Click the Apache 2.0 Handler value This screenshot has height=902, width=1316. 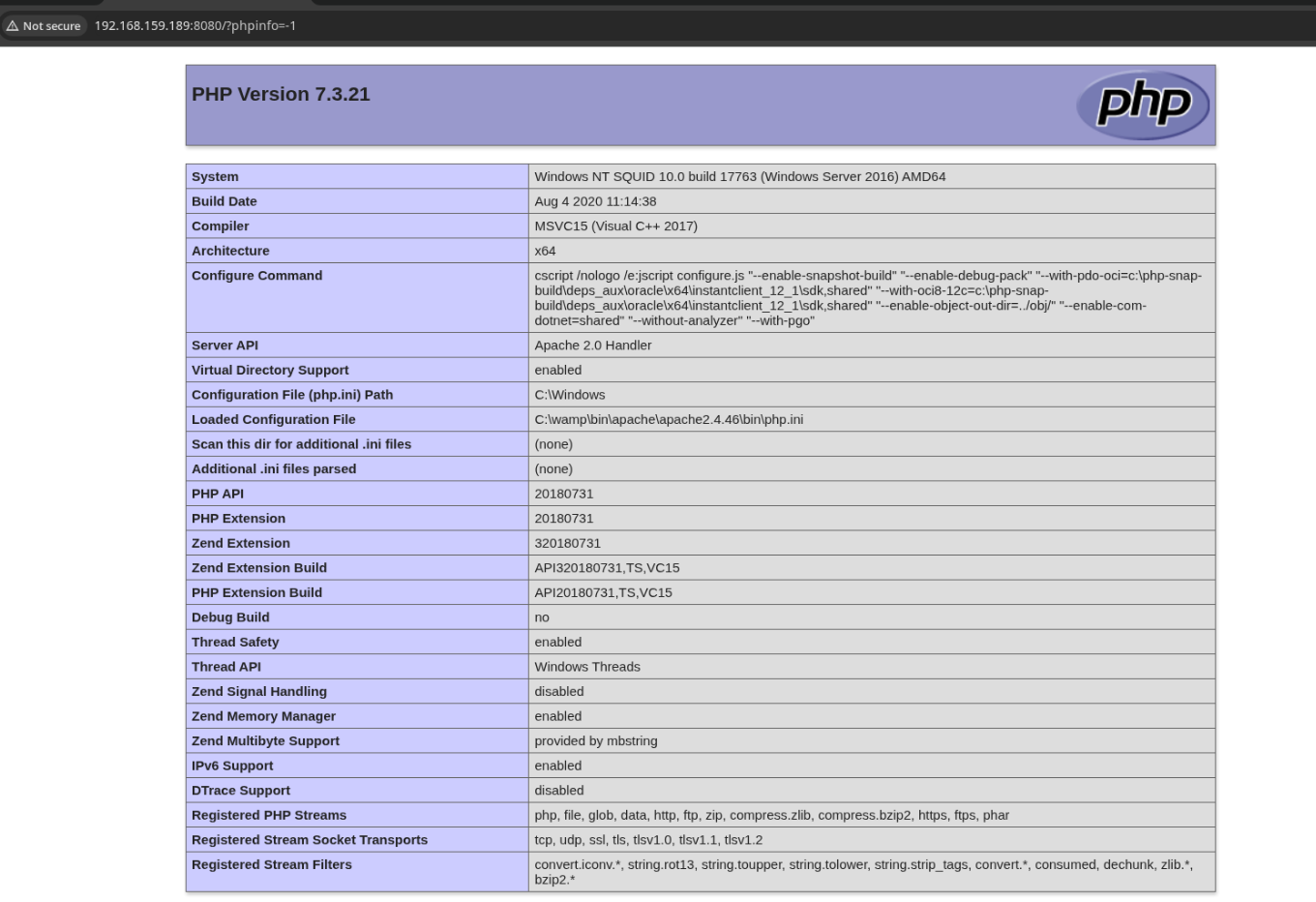click(x=593, y=345)
